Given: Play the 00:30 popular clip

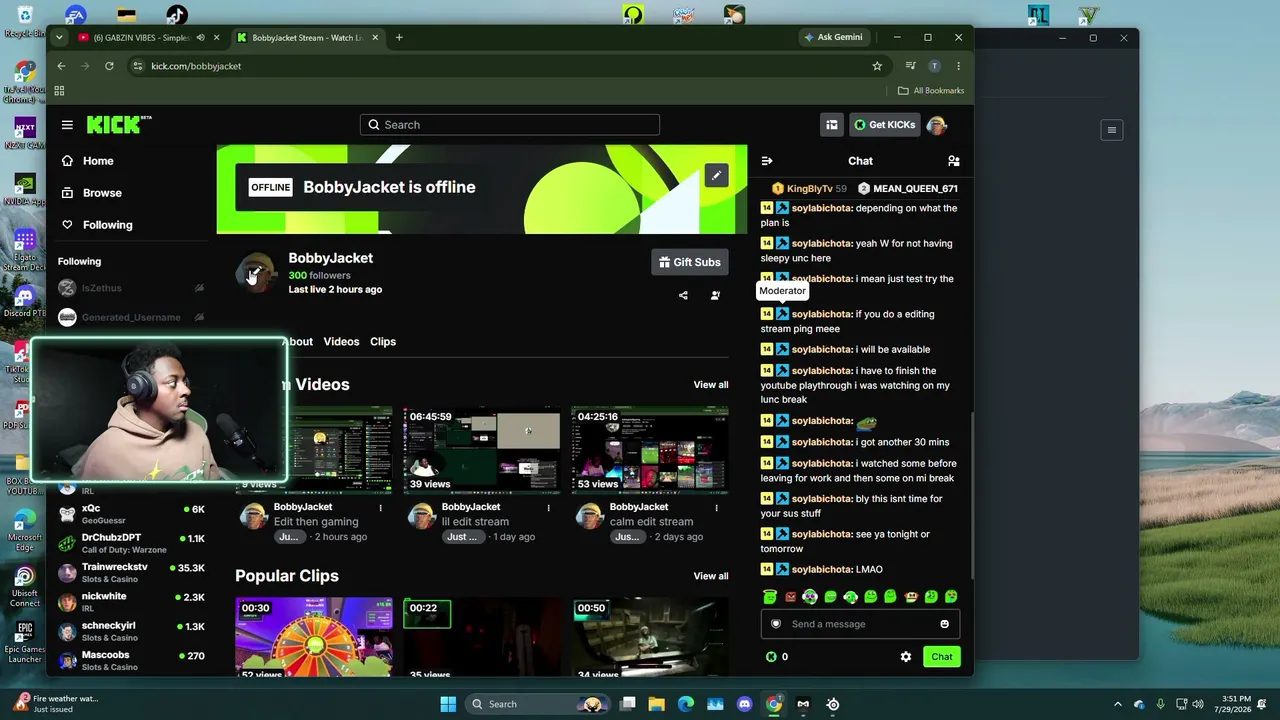Looking at the screenshot, I should (314, 637).
